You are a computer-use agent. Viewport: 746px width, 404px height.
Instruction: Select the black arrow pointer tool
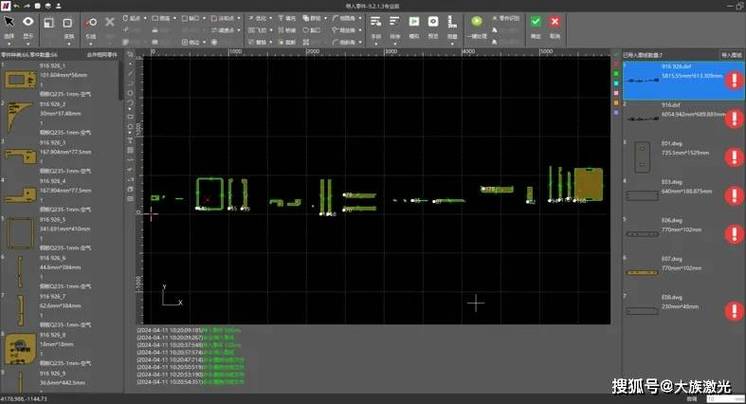click(9, 22)
